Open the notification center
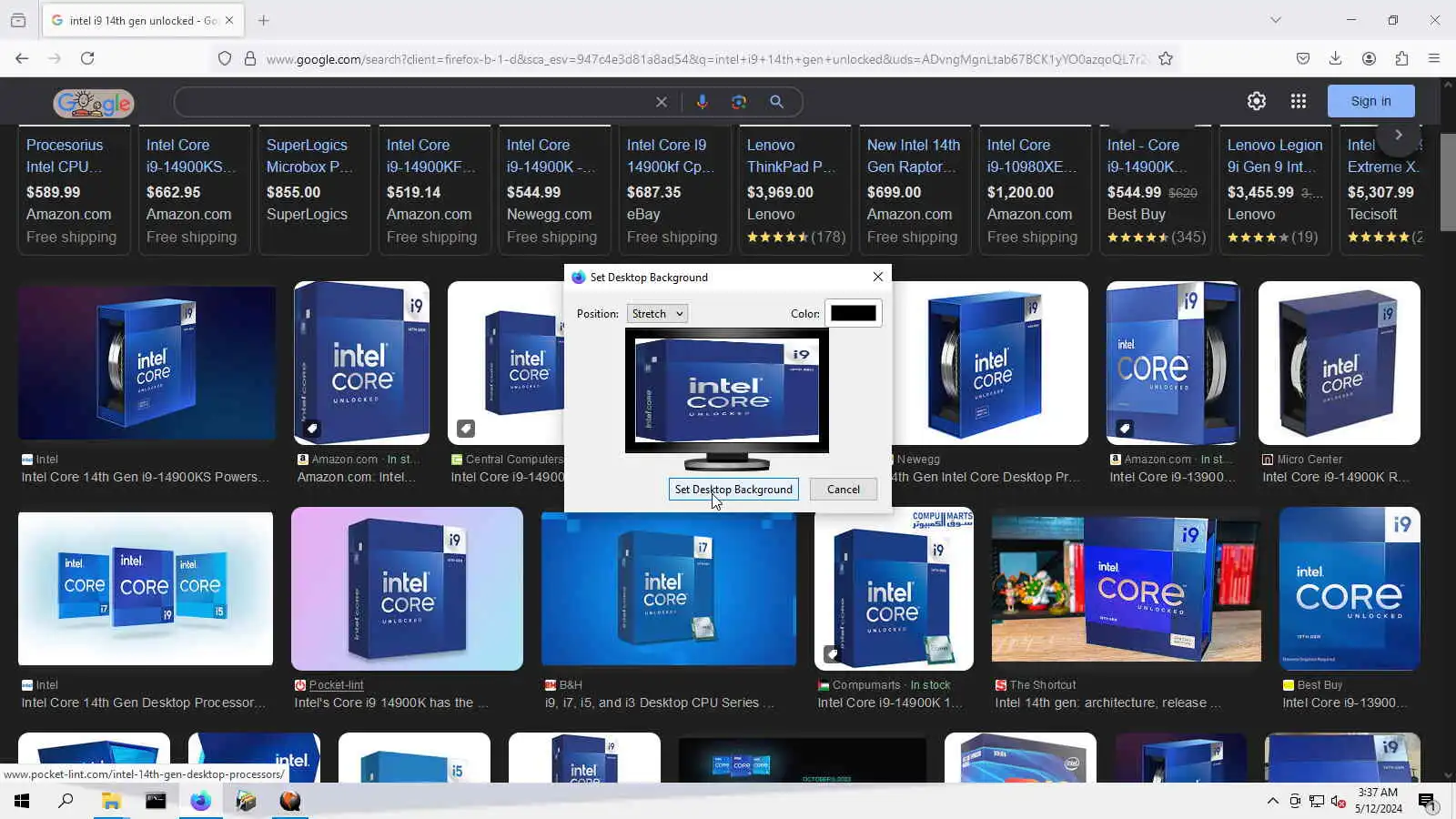This screenshot has width=1456, height=819. (x=1426, y=801)
